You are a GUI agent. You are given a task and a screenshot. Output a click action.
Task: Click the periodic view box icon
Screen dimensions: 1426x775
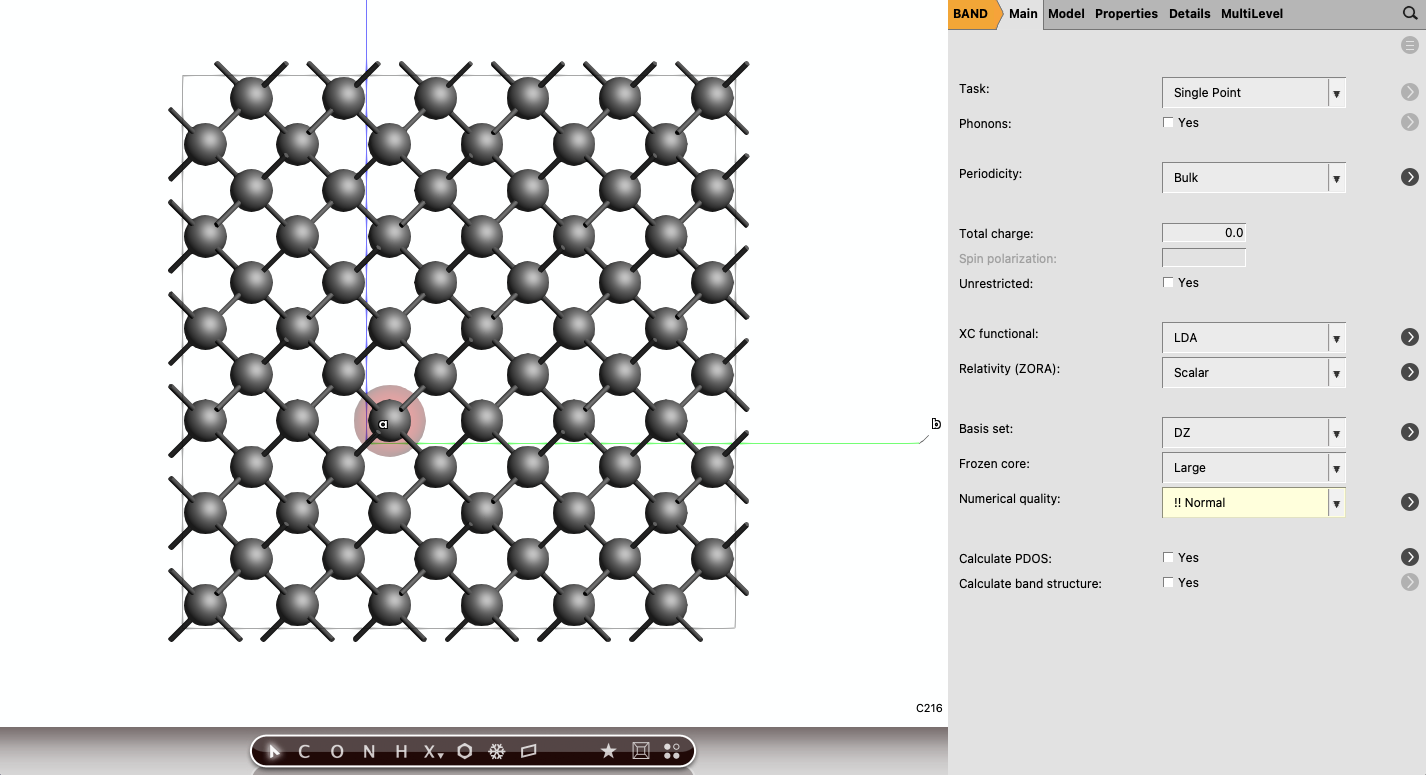click(641, 751)
